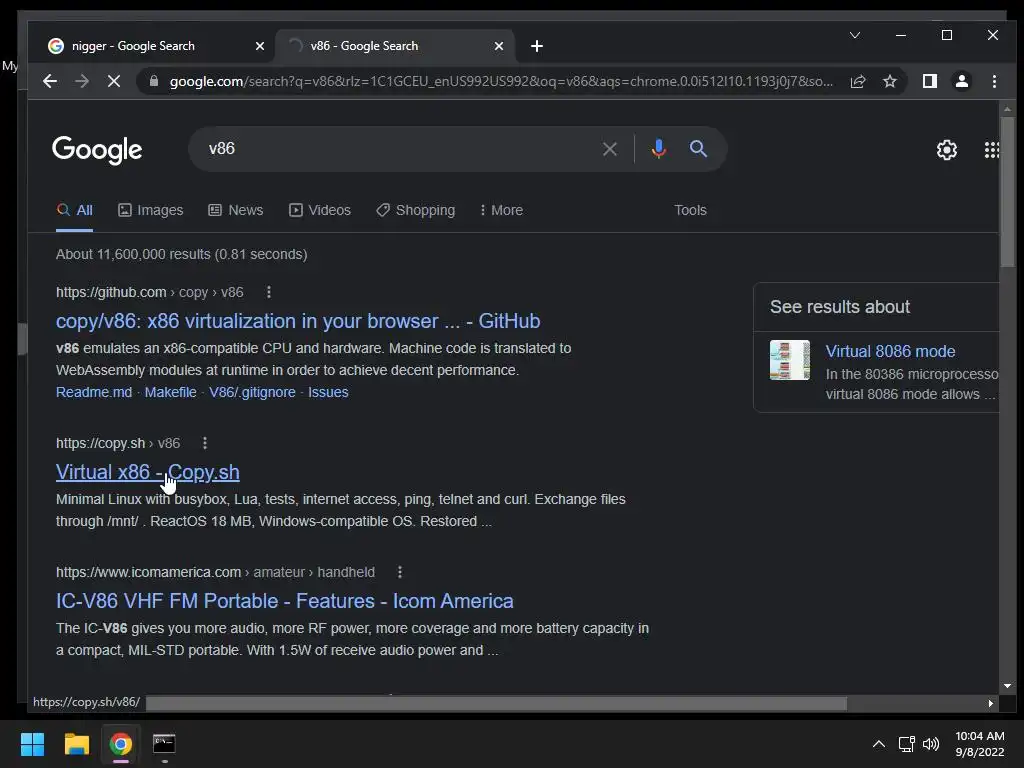Screen dimensions: 1024x768
Task: Open the Chrome three-dot menu
Action: pyautogui.click(x=994, y=81)
